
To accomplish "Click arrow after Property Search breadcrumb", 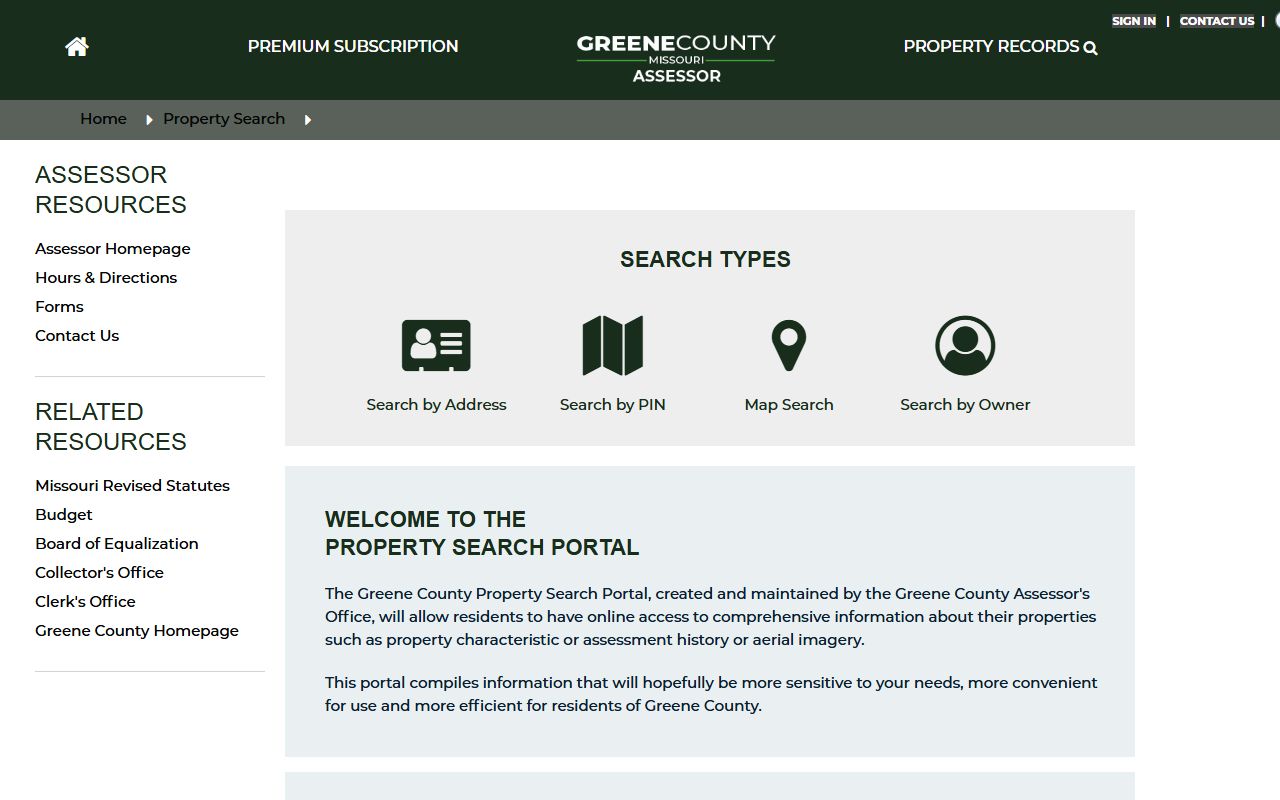I will (x=308, y=120).
